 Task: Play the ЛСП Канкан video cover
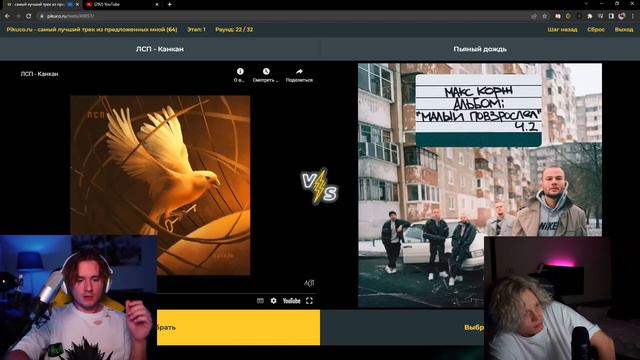[160, 185]
